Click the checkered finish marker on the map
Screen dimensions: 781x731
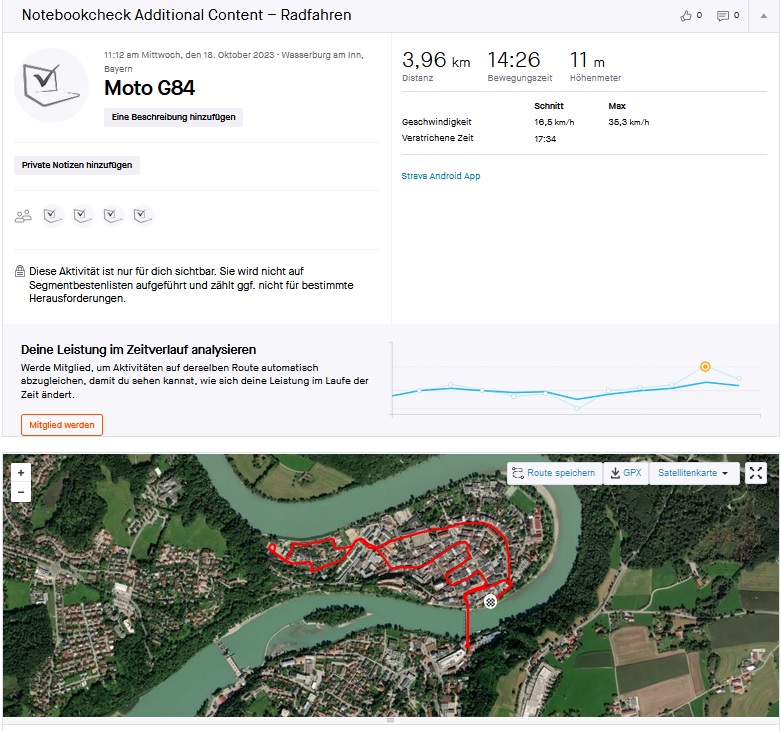coord(491,602)
